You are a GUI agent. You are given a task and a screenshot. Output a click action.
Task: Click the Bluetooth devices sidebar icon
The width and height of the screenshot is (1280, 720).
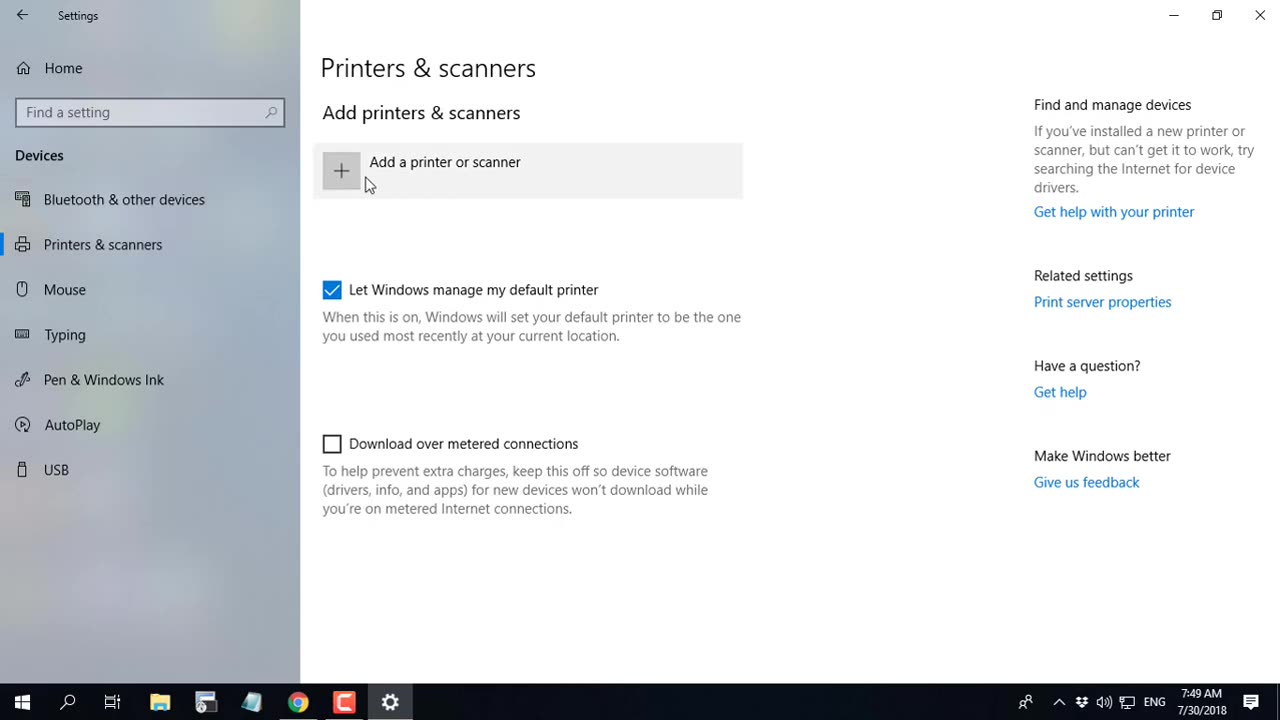click(23, 199)
